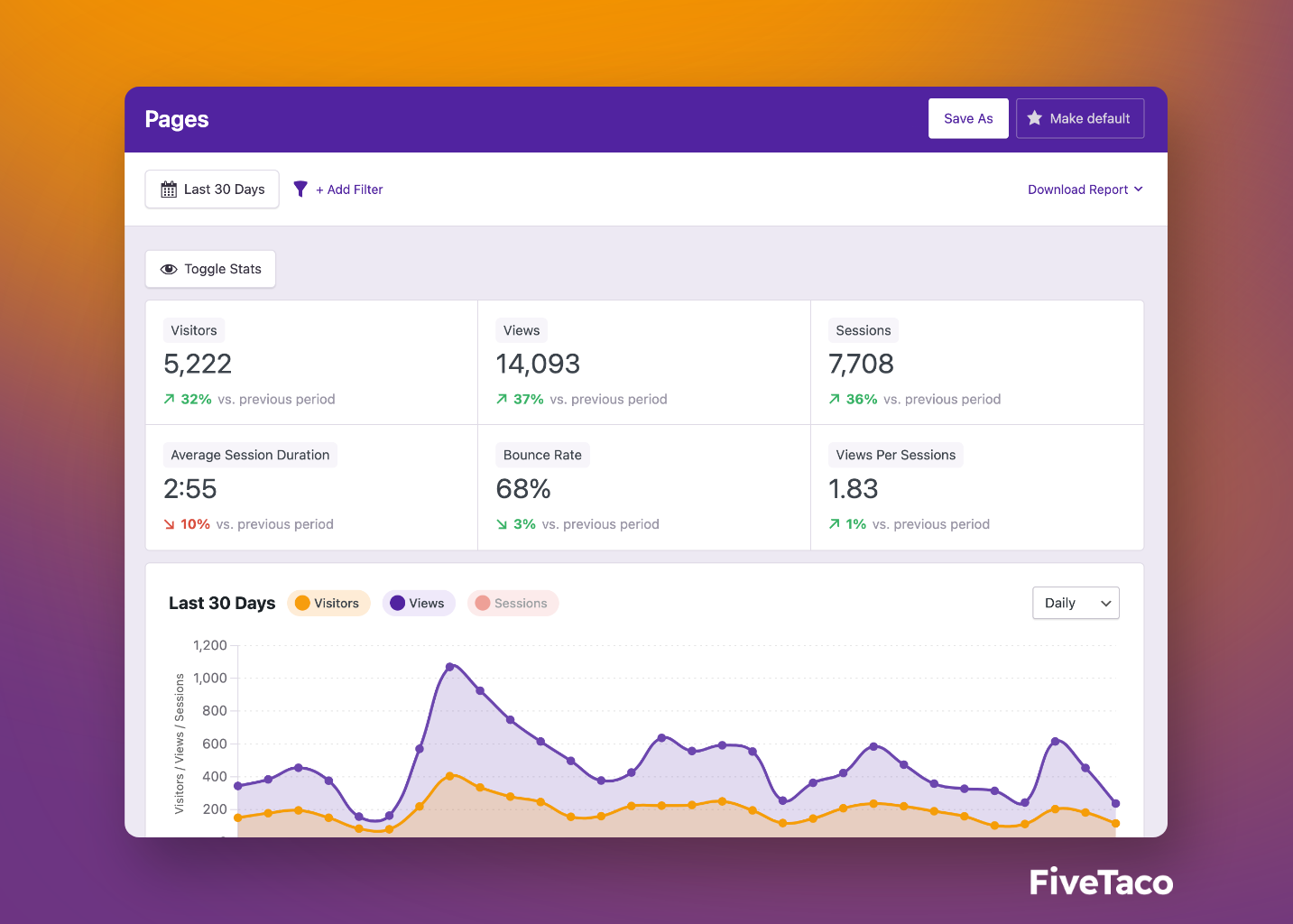
Task: Select the Bounce Rate label
Action: point(542,455)
